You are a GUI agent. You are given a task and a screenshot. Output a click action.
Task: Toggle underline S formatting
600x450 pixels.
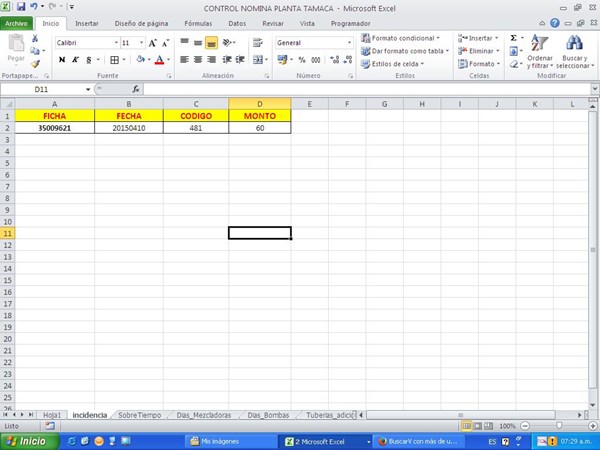[x=89, y=60]
